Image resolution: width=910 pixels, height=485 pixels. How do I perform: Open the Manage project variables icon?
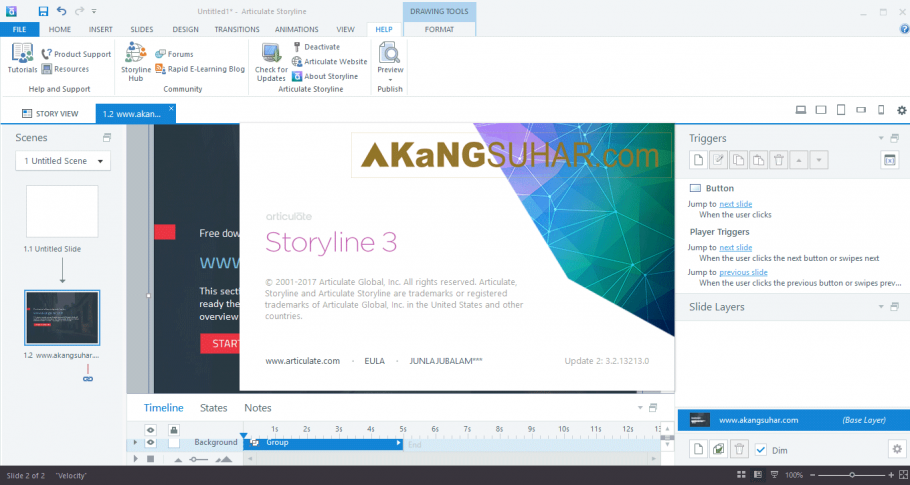point(890,160)
